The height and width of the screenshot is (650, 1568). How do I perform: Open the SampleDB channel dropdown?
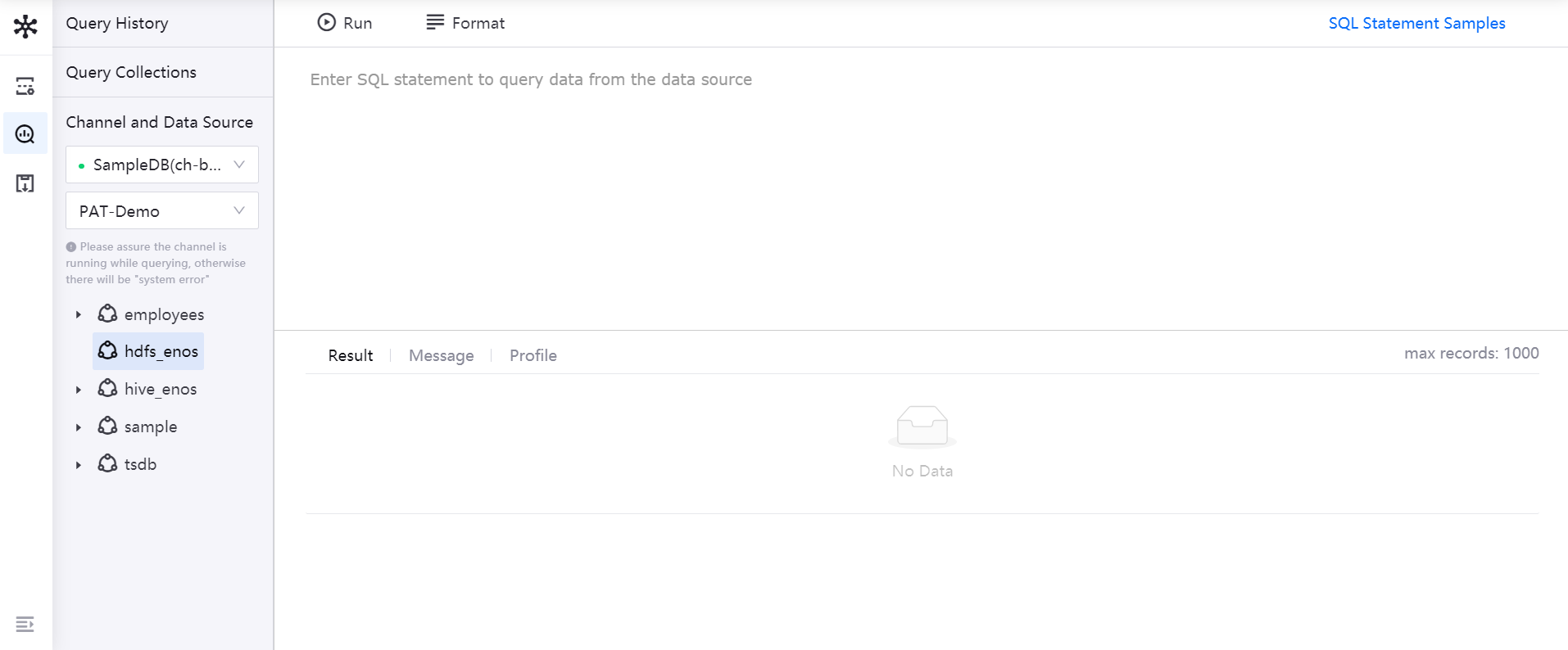(x=162, y=165)
